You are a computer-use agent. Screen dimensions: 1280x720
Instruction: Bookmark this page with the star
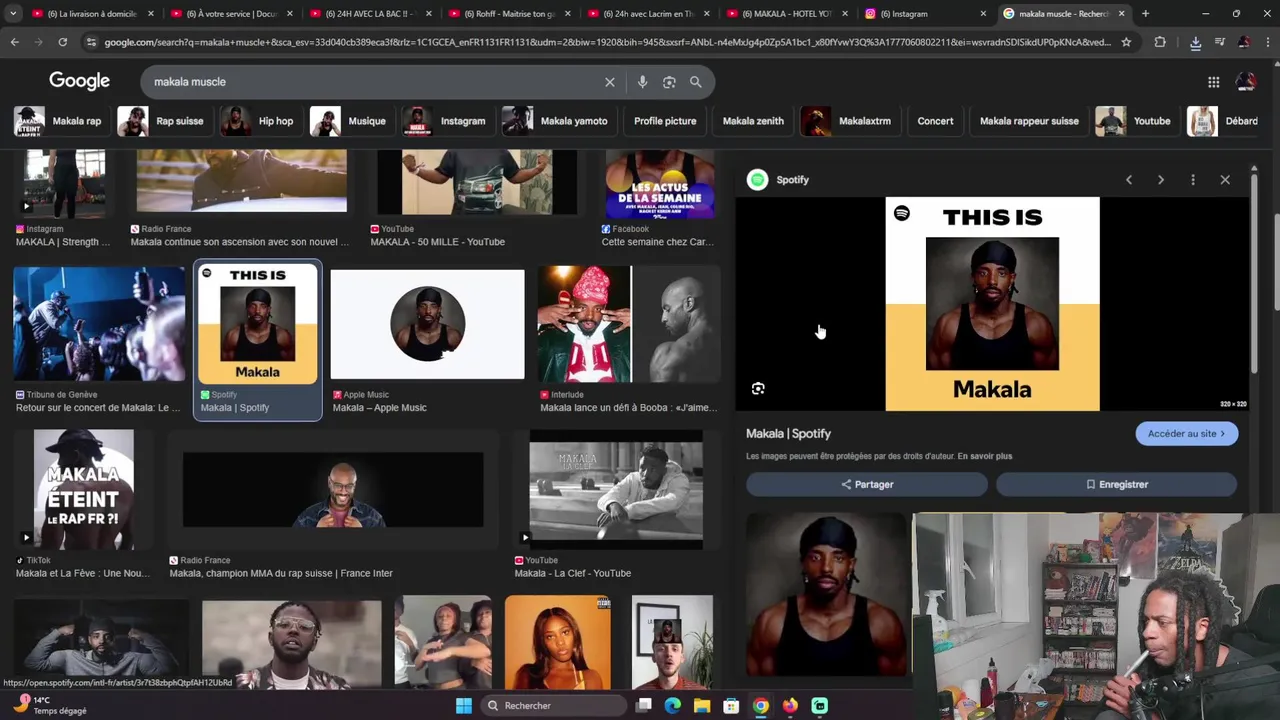(1126, 42)
